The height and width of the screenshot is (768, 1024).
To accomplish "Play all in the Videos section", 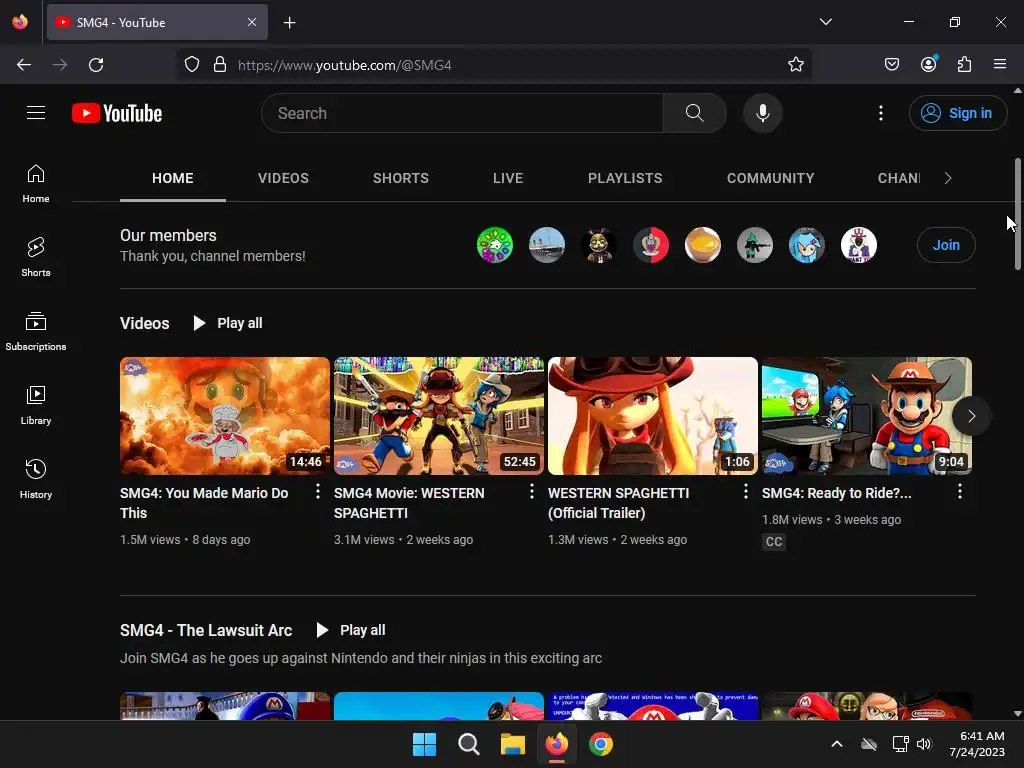I will click(228, 323).
